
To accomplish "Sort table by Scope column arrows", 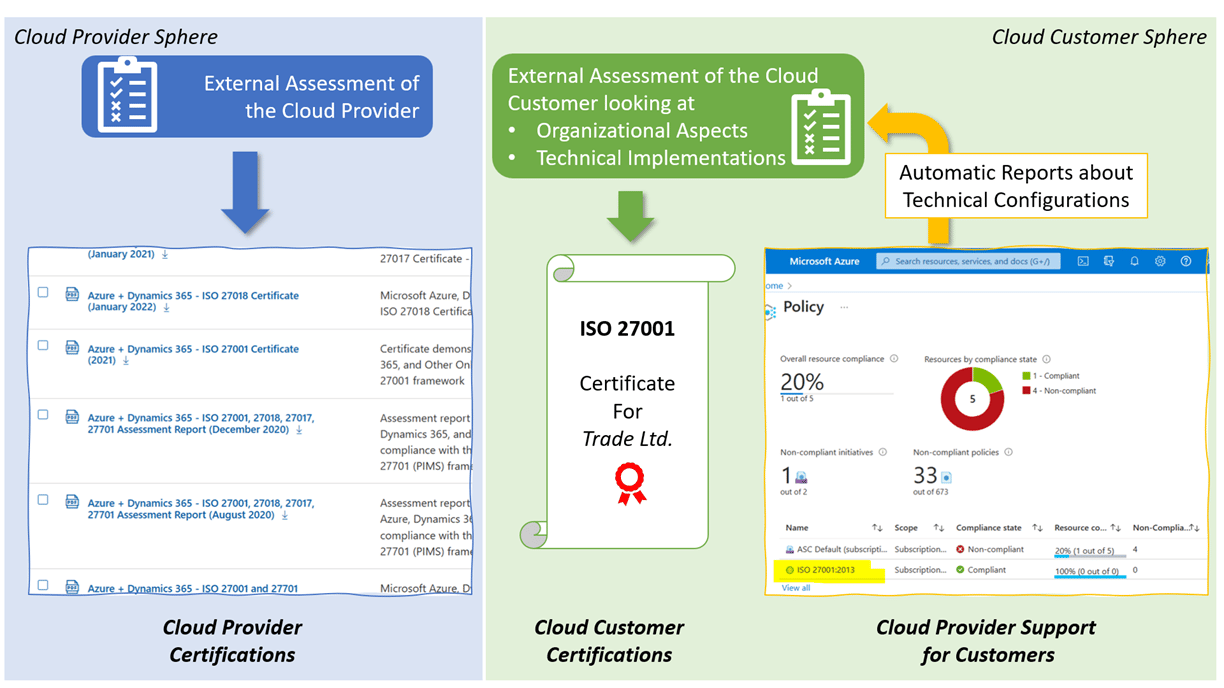I will [939, 527].
